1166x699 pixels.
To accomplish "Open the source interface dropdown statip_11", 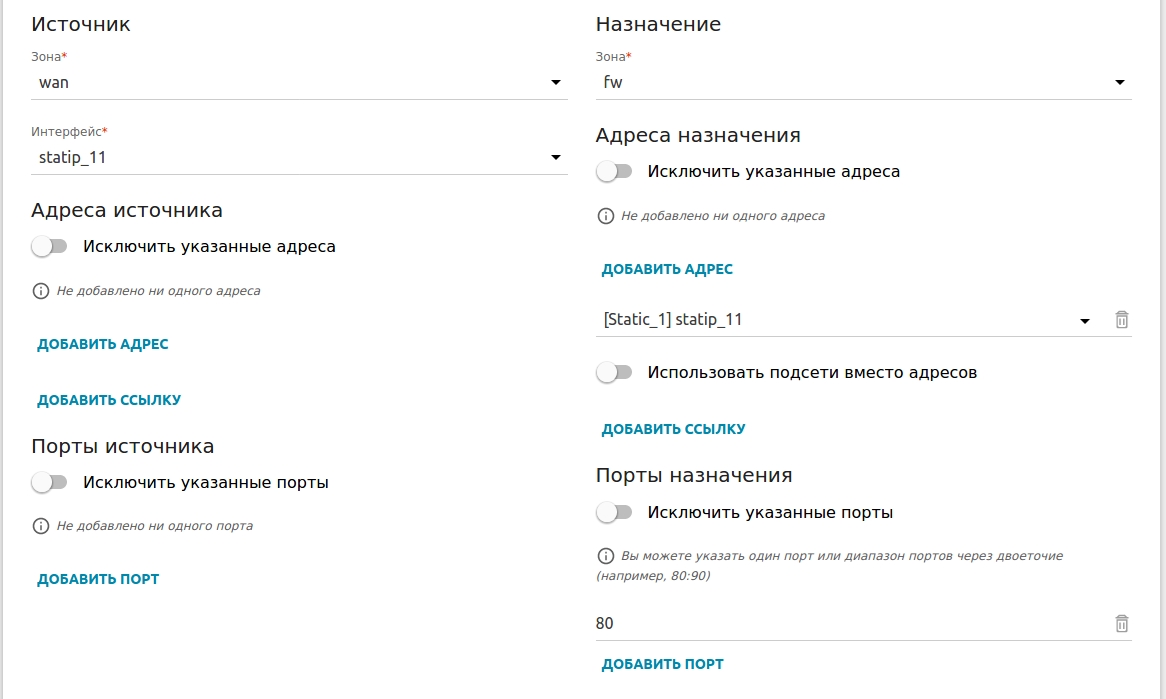I will (x=298, y=157).
